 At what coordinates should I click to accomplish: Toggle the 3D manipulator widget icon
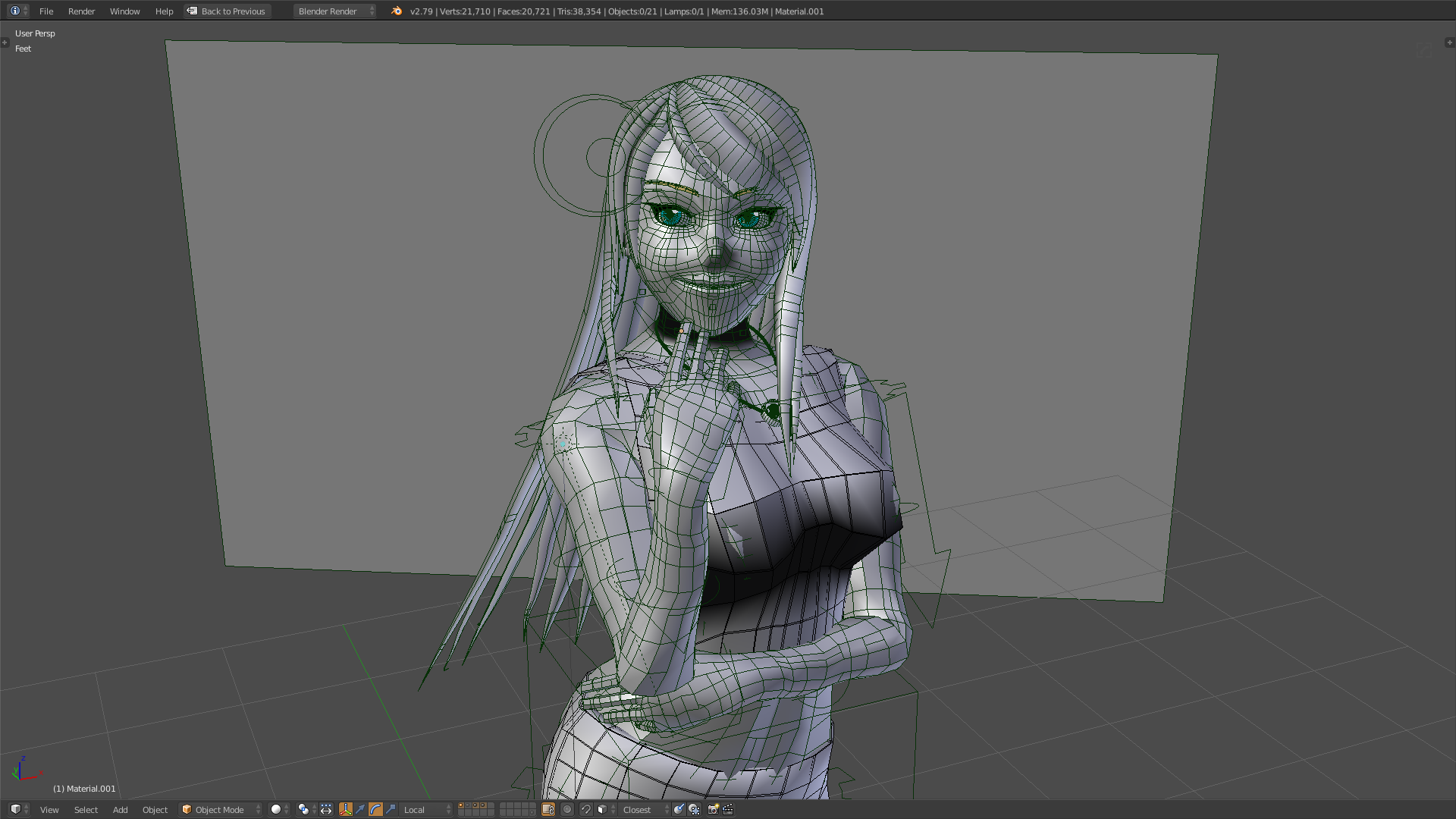346,809
